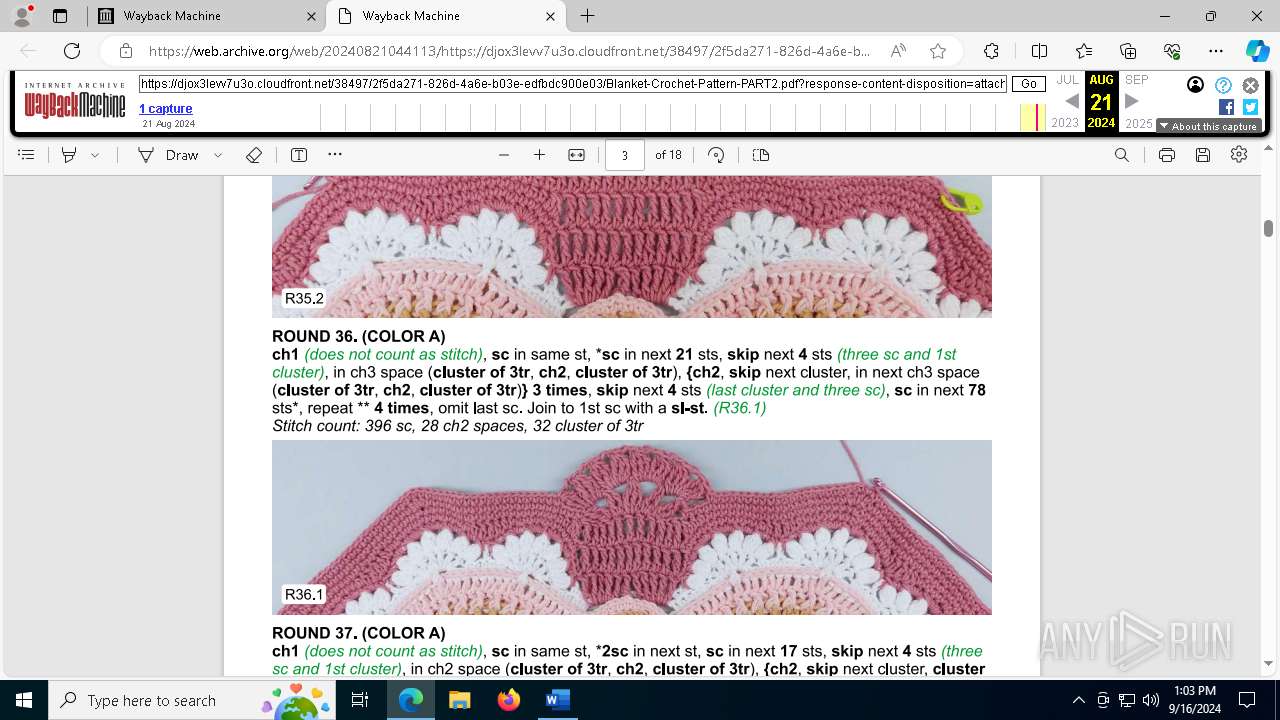Close the Wayback toolbar

(1250, 85)
